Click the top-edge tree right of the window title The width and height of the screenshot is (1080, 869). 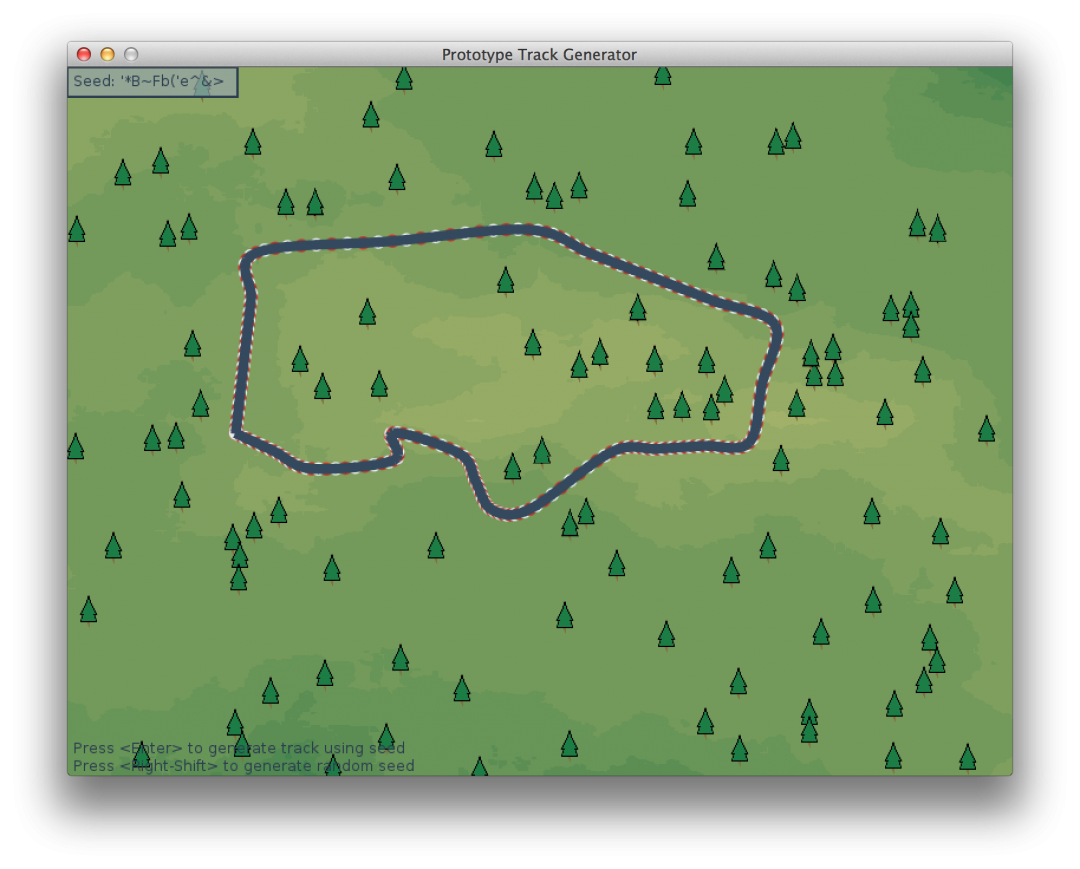pos(662,74)
